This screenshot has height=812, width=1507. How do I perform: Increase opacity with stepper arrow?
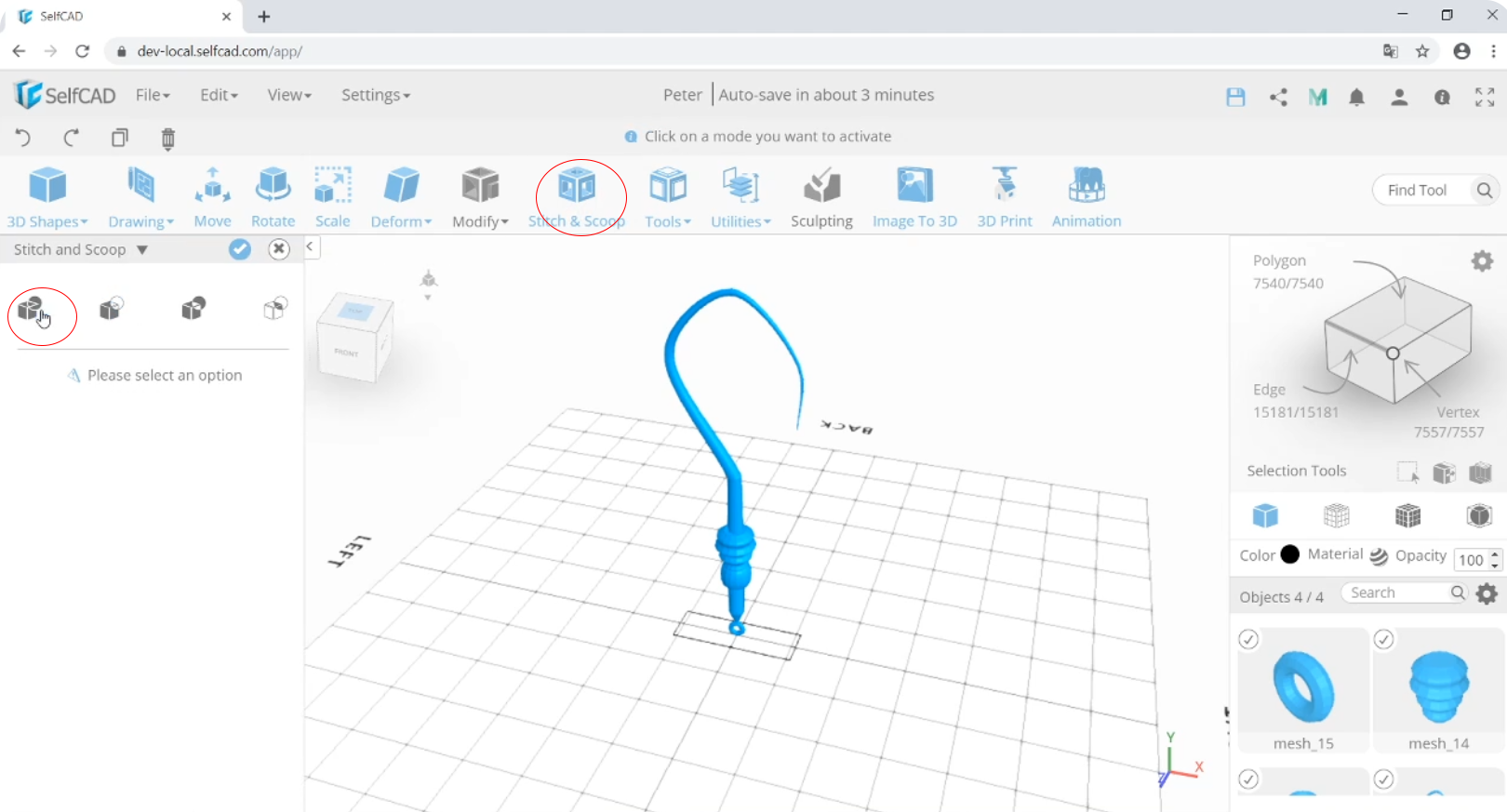click(1495, 554)
